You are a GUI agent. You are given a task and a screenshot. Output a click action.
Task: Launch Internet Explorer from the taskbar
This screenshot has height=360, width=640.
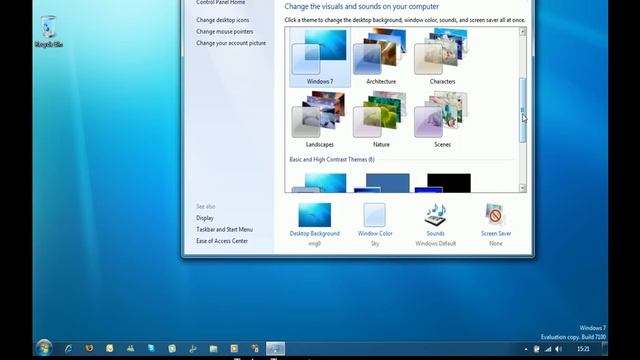tap(68, 348)
